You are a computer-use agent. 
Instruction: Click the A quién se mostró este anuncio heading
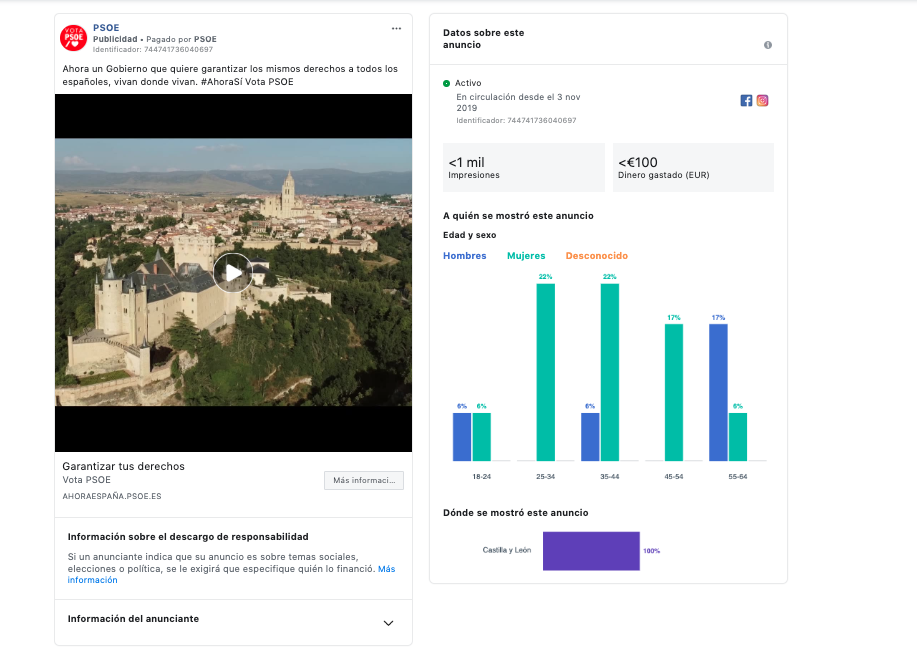[x=518, y=216]
